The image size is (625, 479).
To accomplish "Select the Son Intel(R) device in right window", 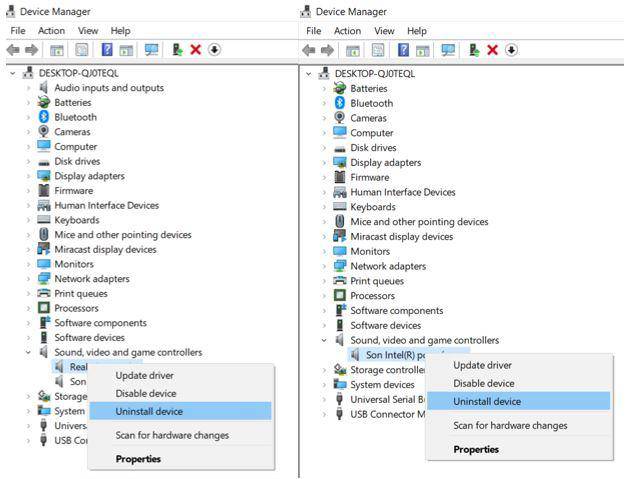I will tap(400, 355).
